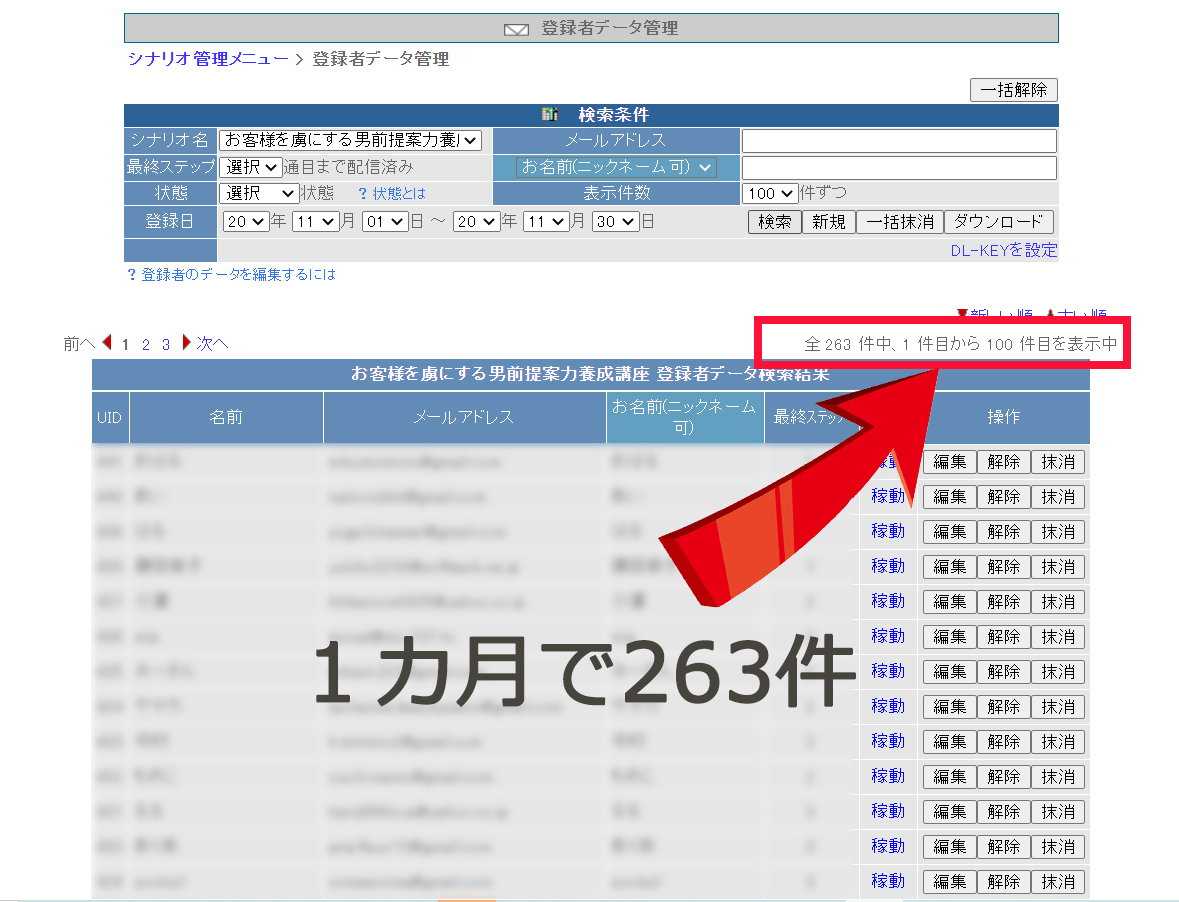Click the red previous-page arrow icon

click(x=107, y=343)
